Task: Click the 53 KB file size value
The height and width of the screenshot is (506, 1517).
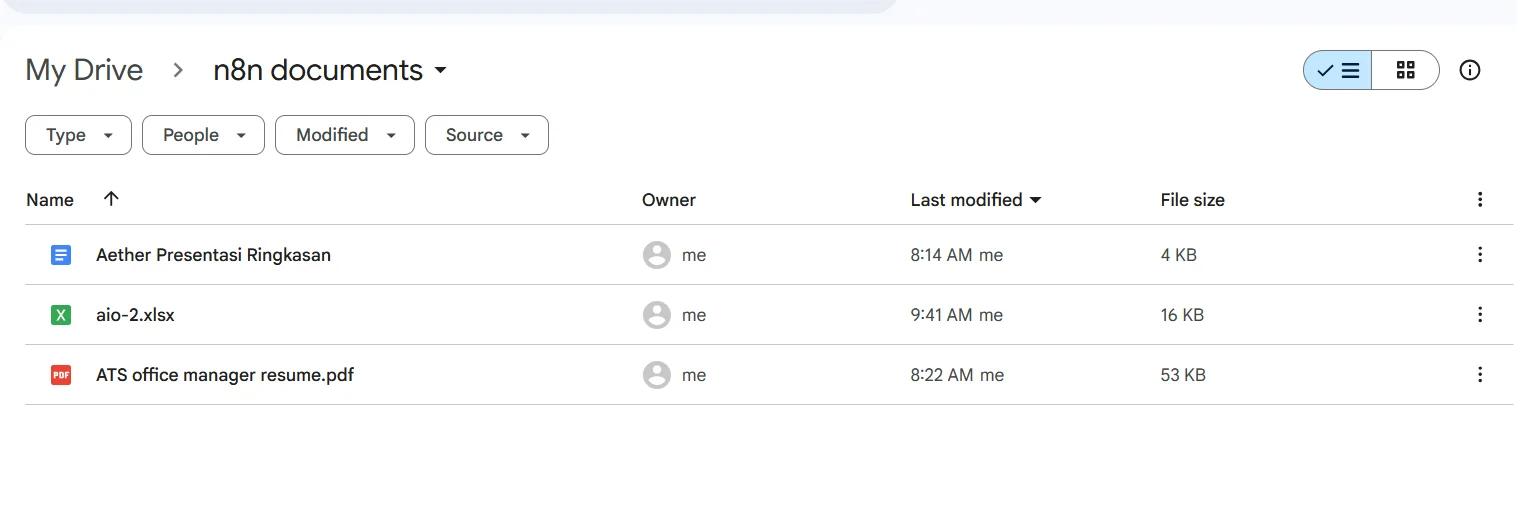Action: pos(1183,375)
